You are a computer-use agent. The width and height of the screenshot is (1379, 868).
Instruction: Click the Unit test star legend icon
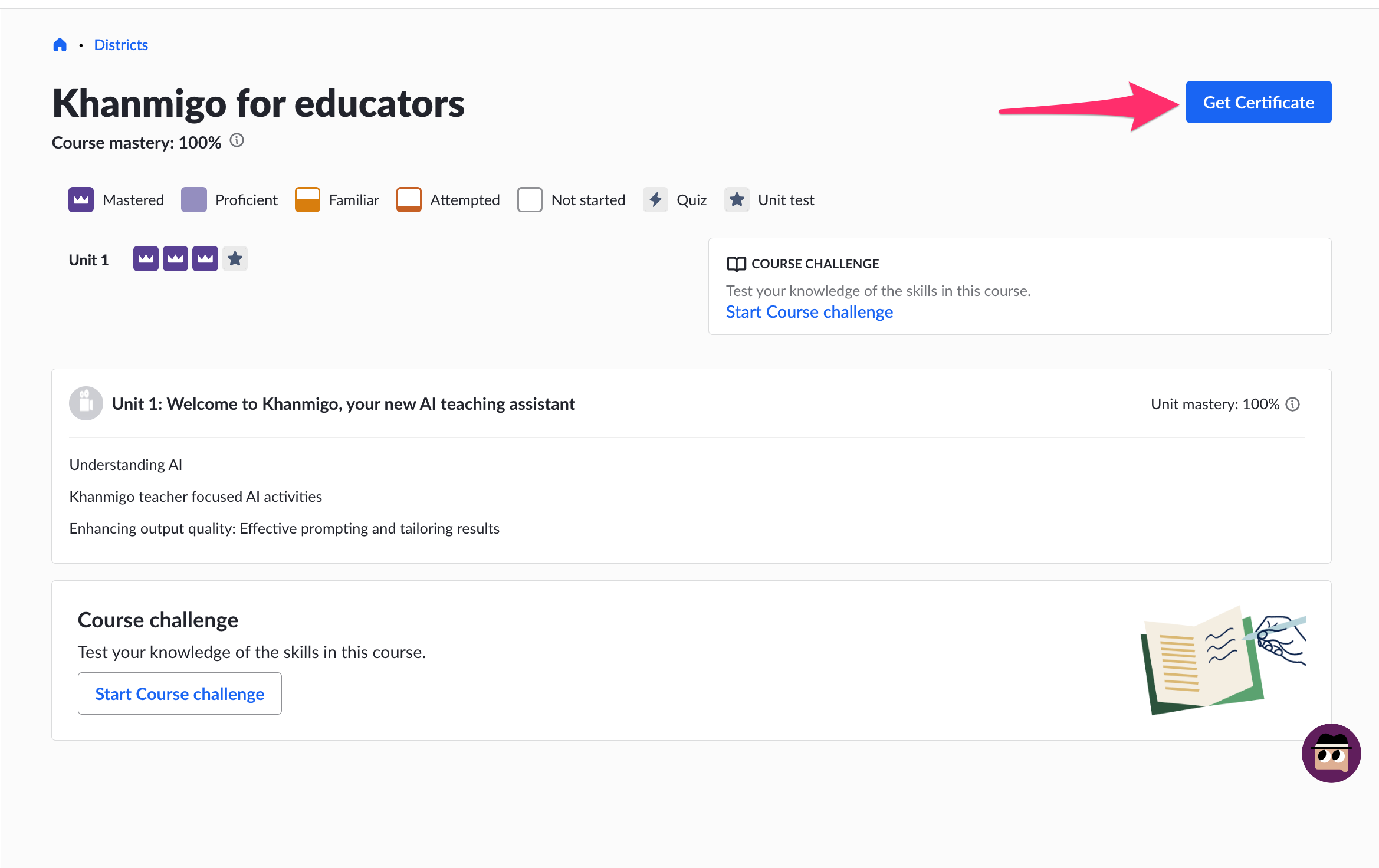(737, 199)
